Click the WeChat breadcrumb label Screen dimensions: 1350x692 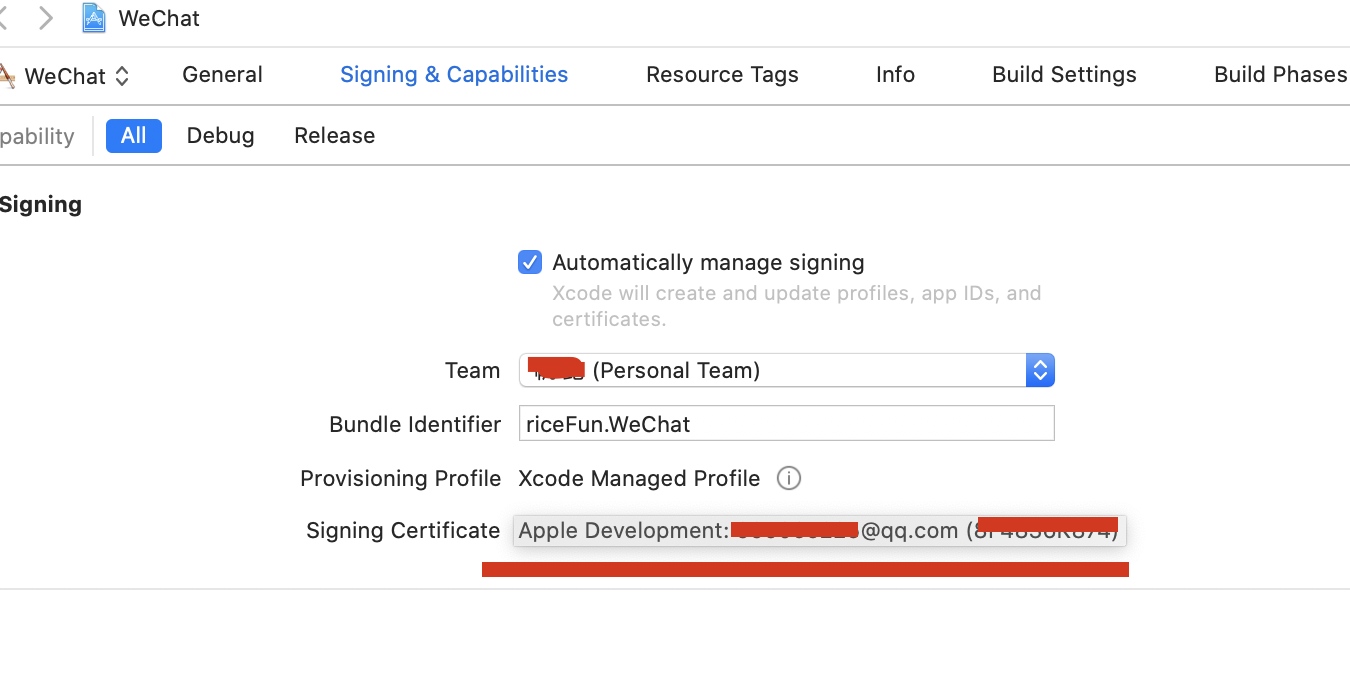(x=159, y=18)
